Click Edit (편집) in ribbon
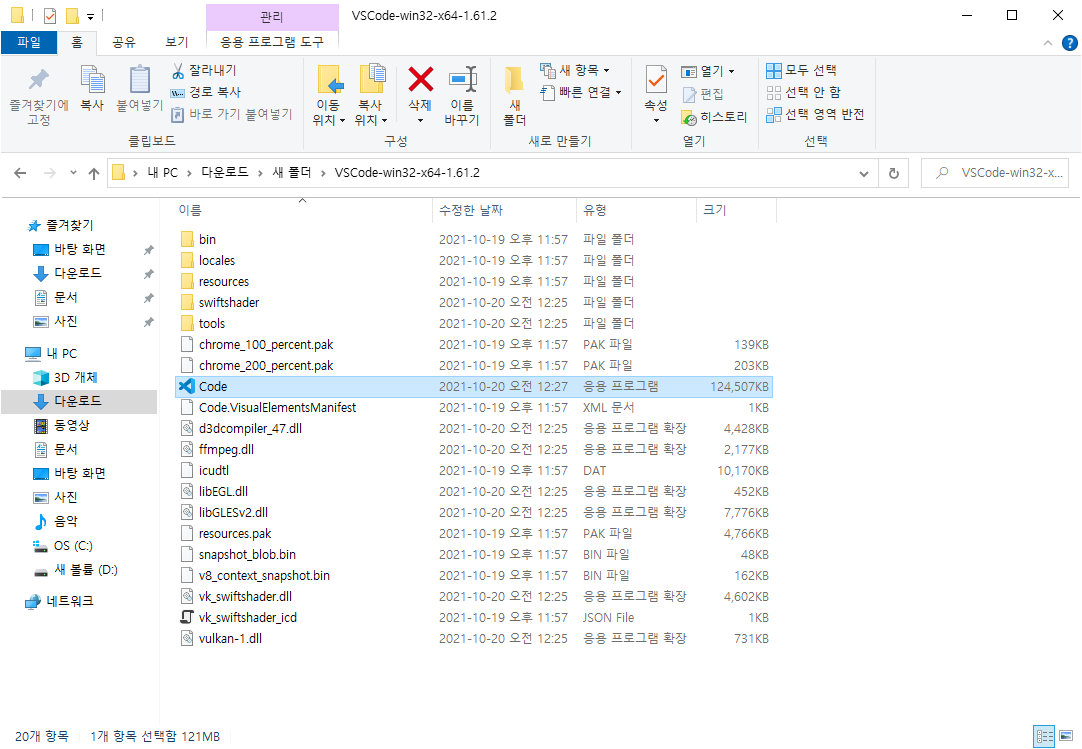 tap(702, 94)
